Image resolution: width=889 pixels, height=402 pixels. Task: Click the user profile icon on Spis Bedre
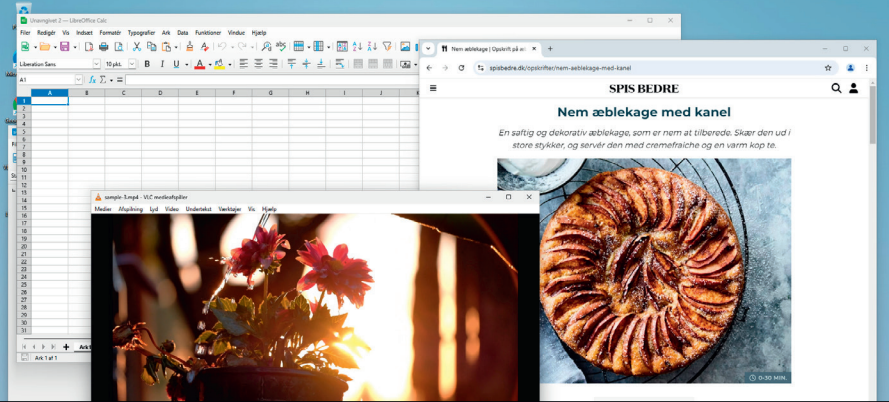tap(853, 88)
